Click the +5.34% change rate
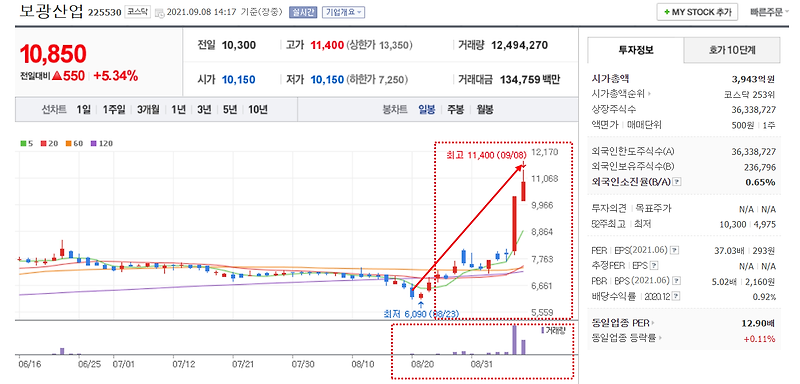Image resolution: width=800 pixels, height=384 pixels. click(116, 76)
